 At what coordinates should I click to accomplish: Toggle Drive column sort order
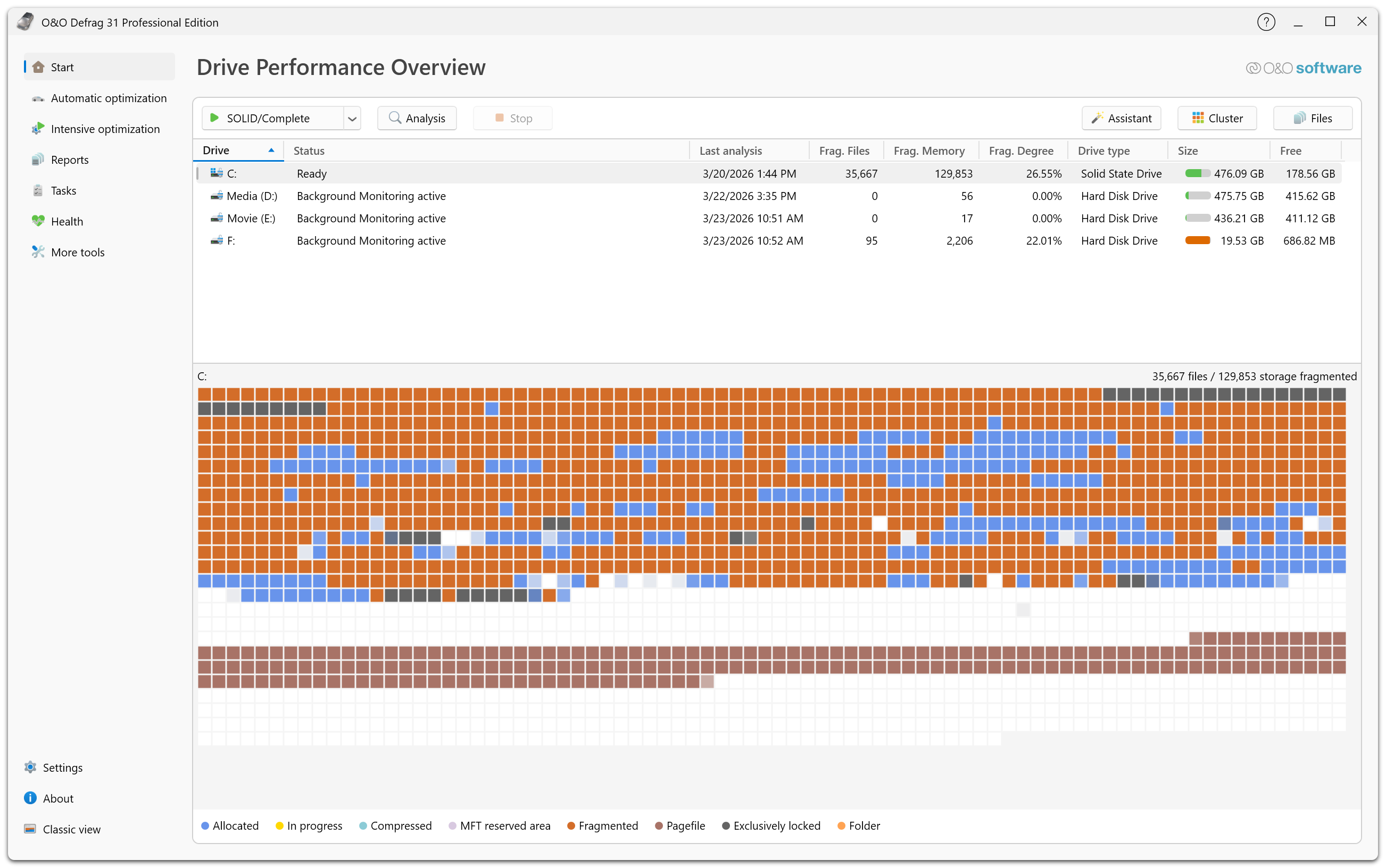click(238, 150)
